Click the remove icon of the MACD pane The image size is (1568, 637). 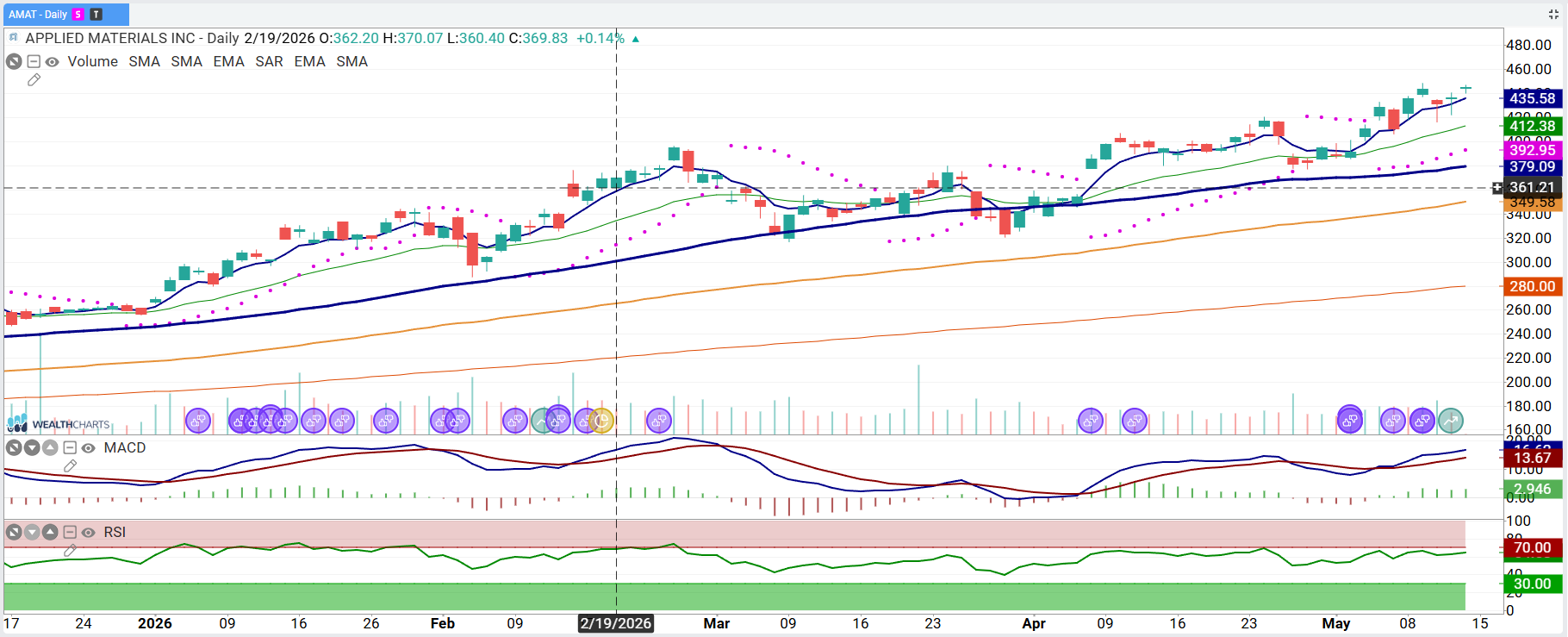coord(14,447)
